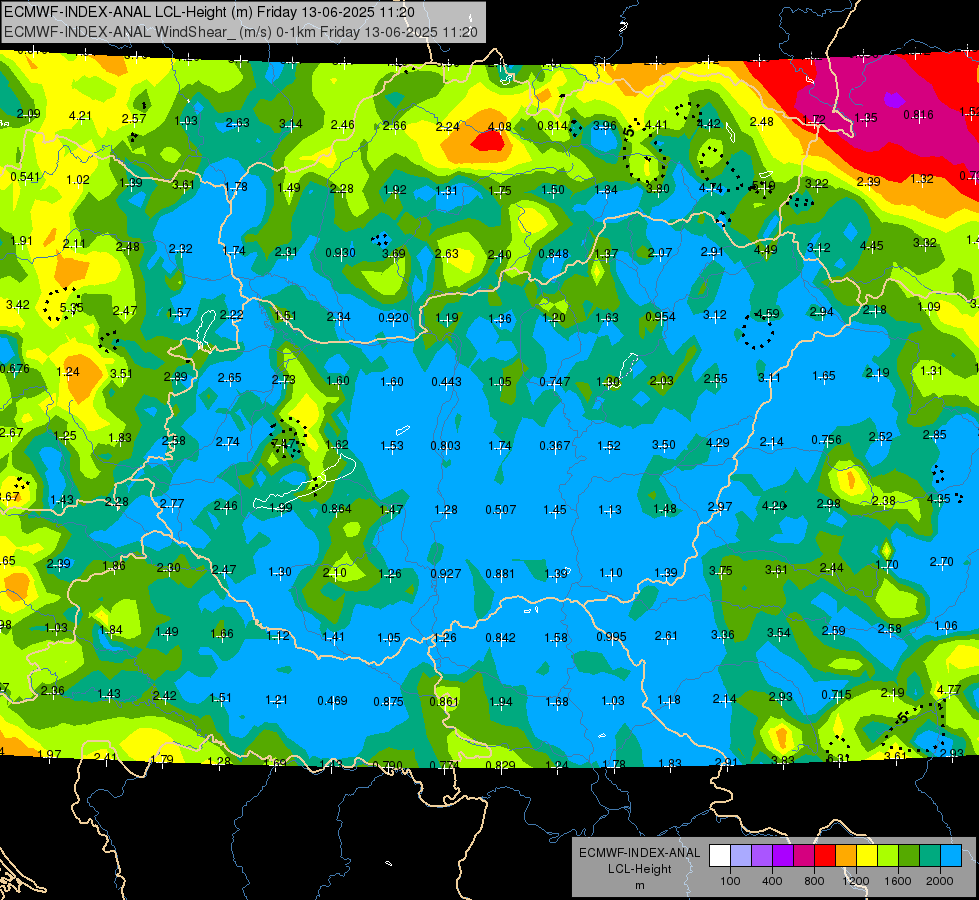Select the sky blue legend swatch
Viewport: 979px width, 900px height.
click(x=951, y=855)
